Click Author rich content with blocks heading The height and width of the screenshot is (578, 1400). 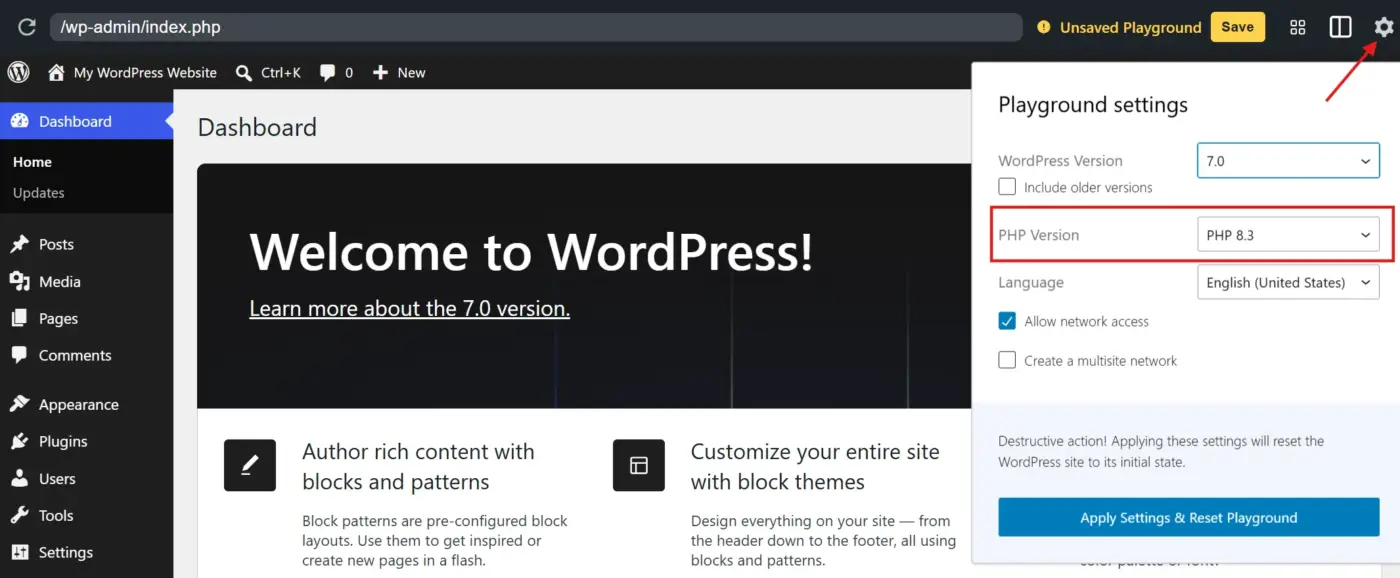pos(418,466)
